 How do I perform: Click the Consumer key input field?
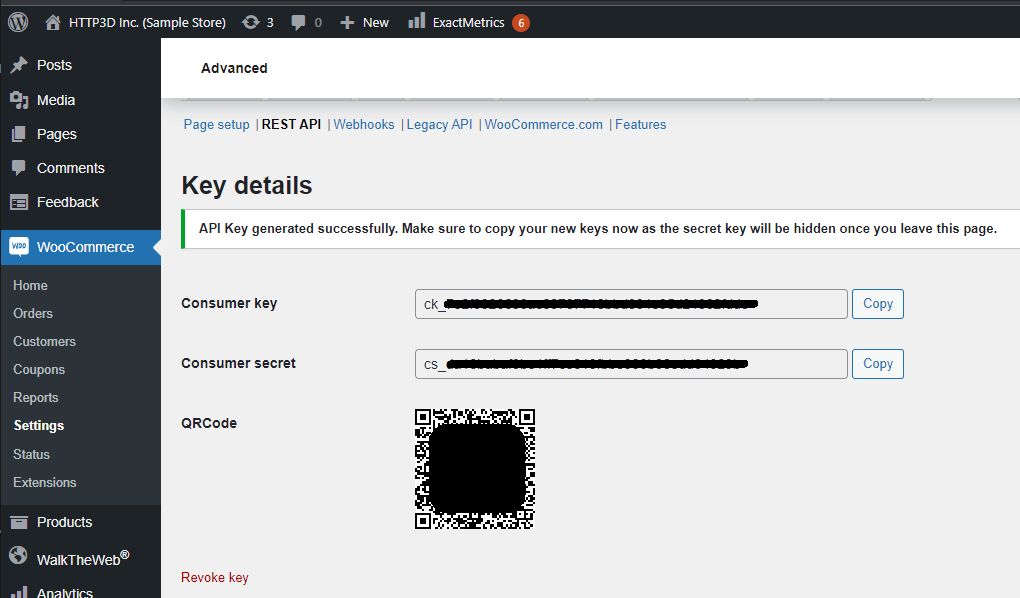click(631, 304)
